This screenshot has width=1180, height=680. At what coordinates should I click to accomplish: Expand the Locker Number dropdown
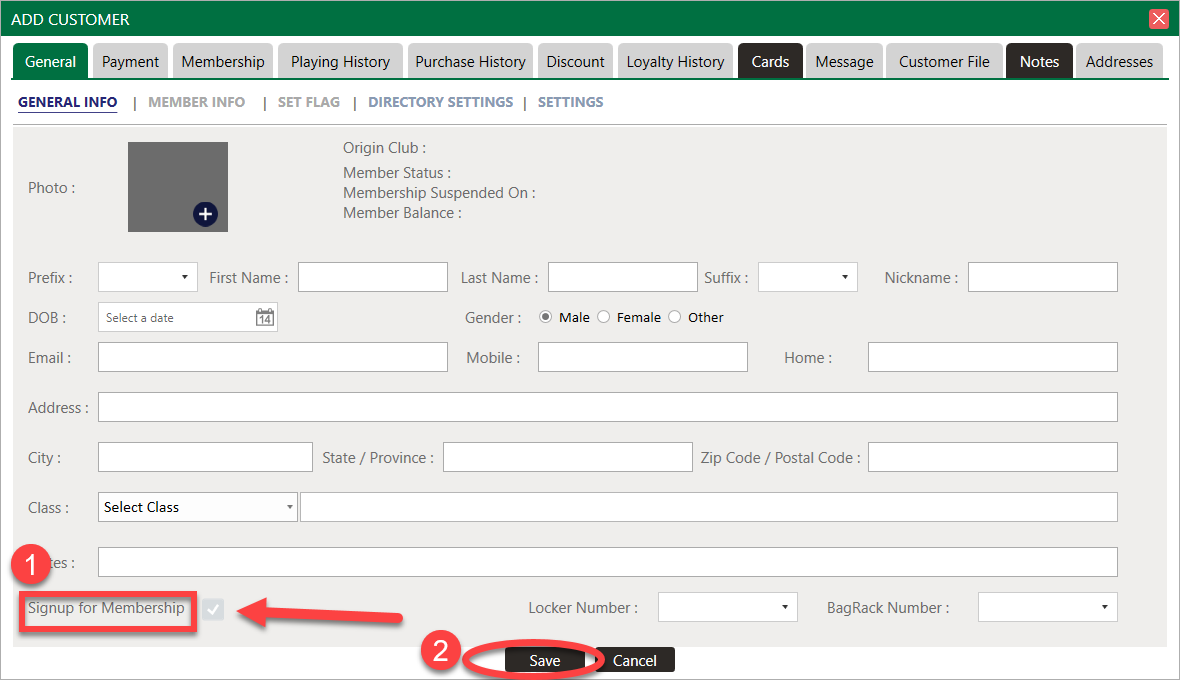pyautogui.click(x=728, y=607)
